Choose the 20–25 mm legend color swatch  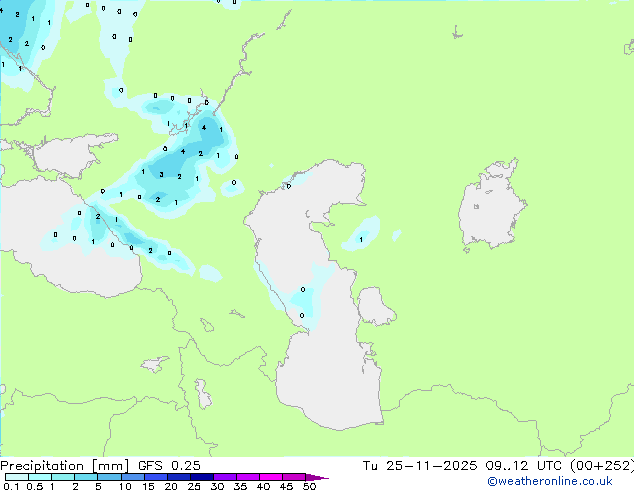point(178,477)
